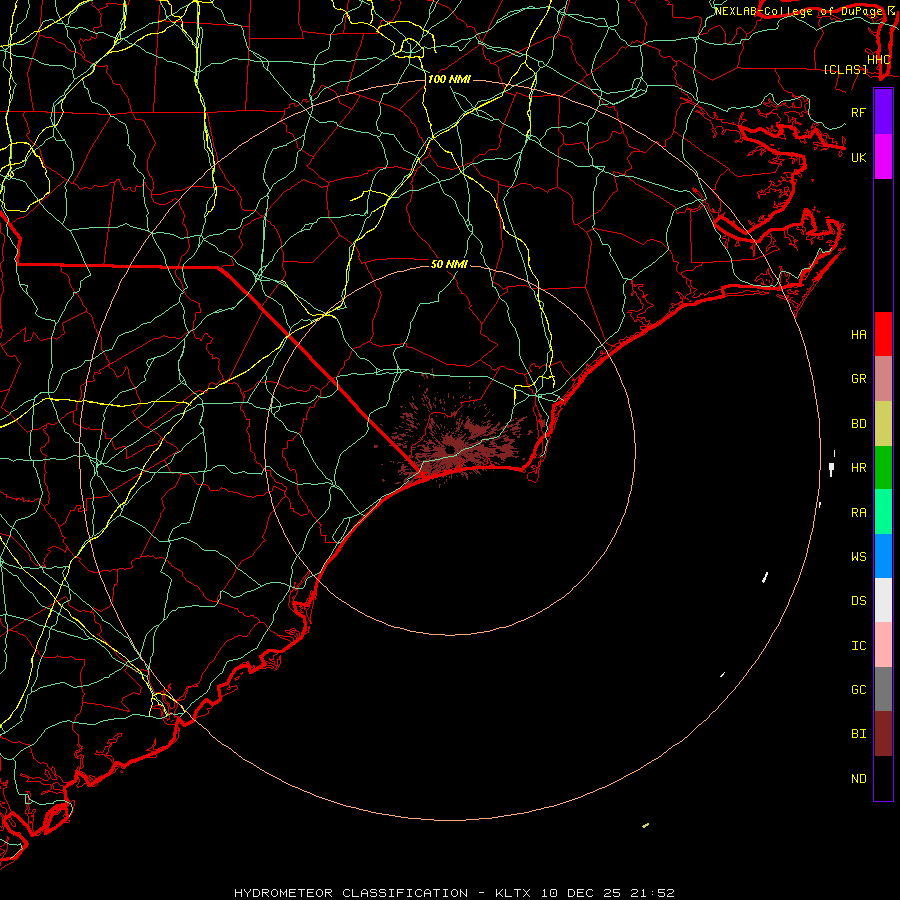Click the radar site dot inside the brown echoes
This screenshot has height=900, width=900.
pyautogui.click(x=449, y=449)
